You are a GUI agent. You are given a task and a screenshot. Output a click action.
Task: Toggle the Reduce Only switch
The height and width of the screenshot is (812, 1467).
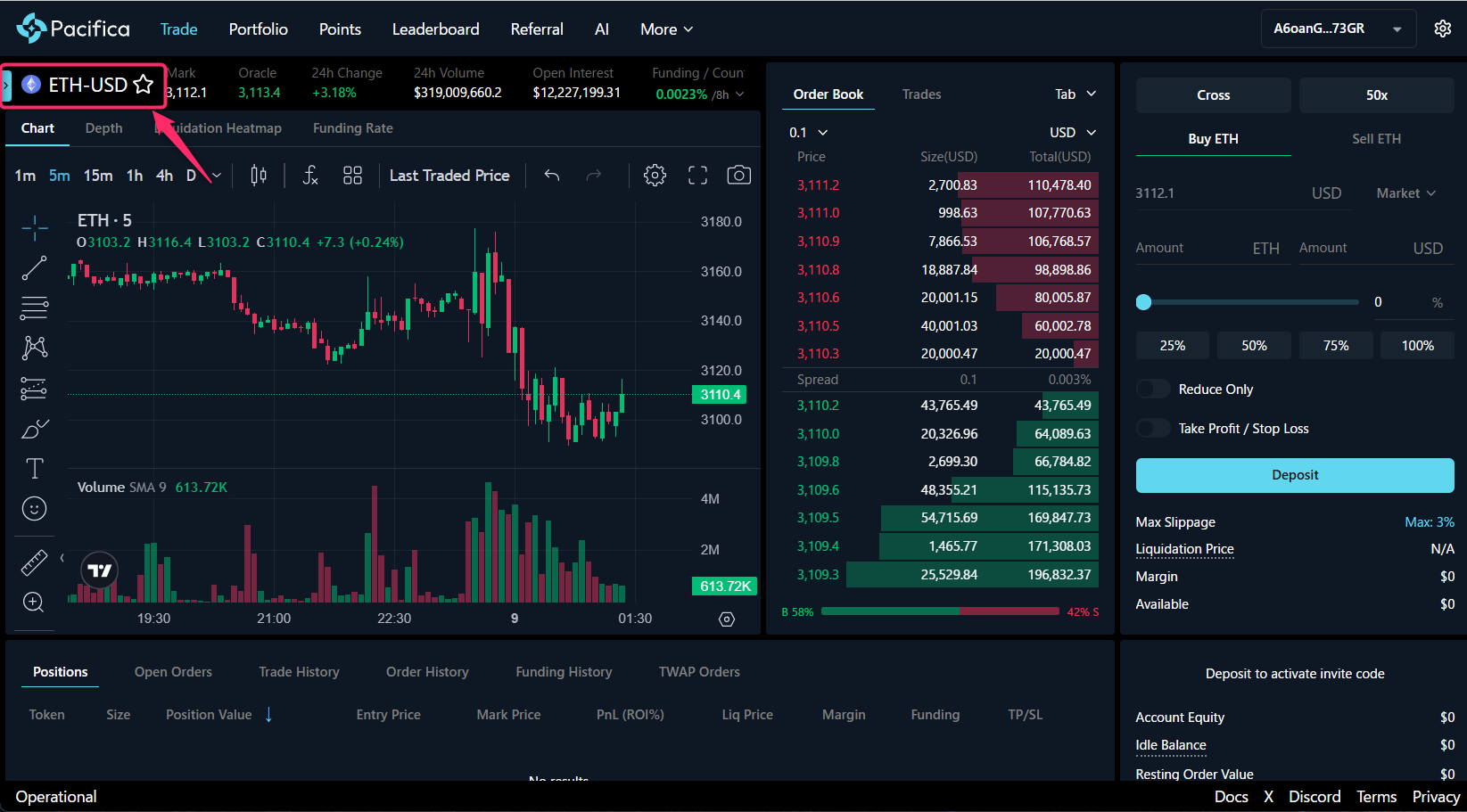pos(1153,390)
